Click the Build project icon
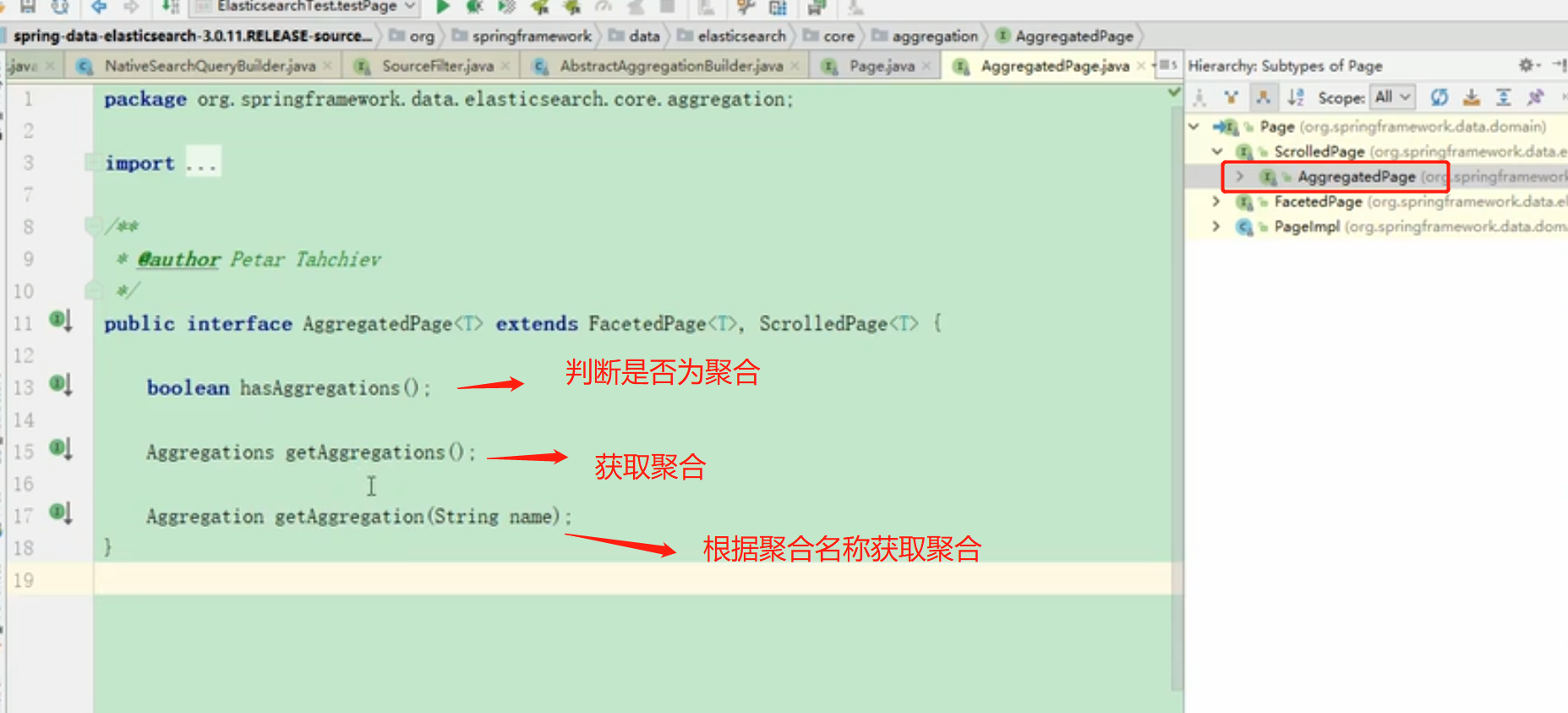 (170, 8)
